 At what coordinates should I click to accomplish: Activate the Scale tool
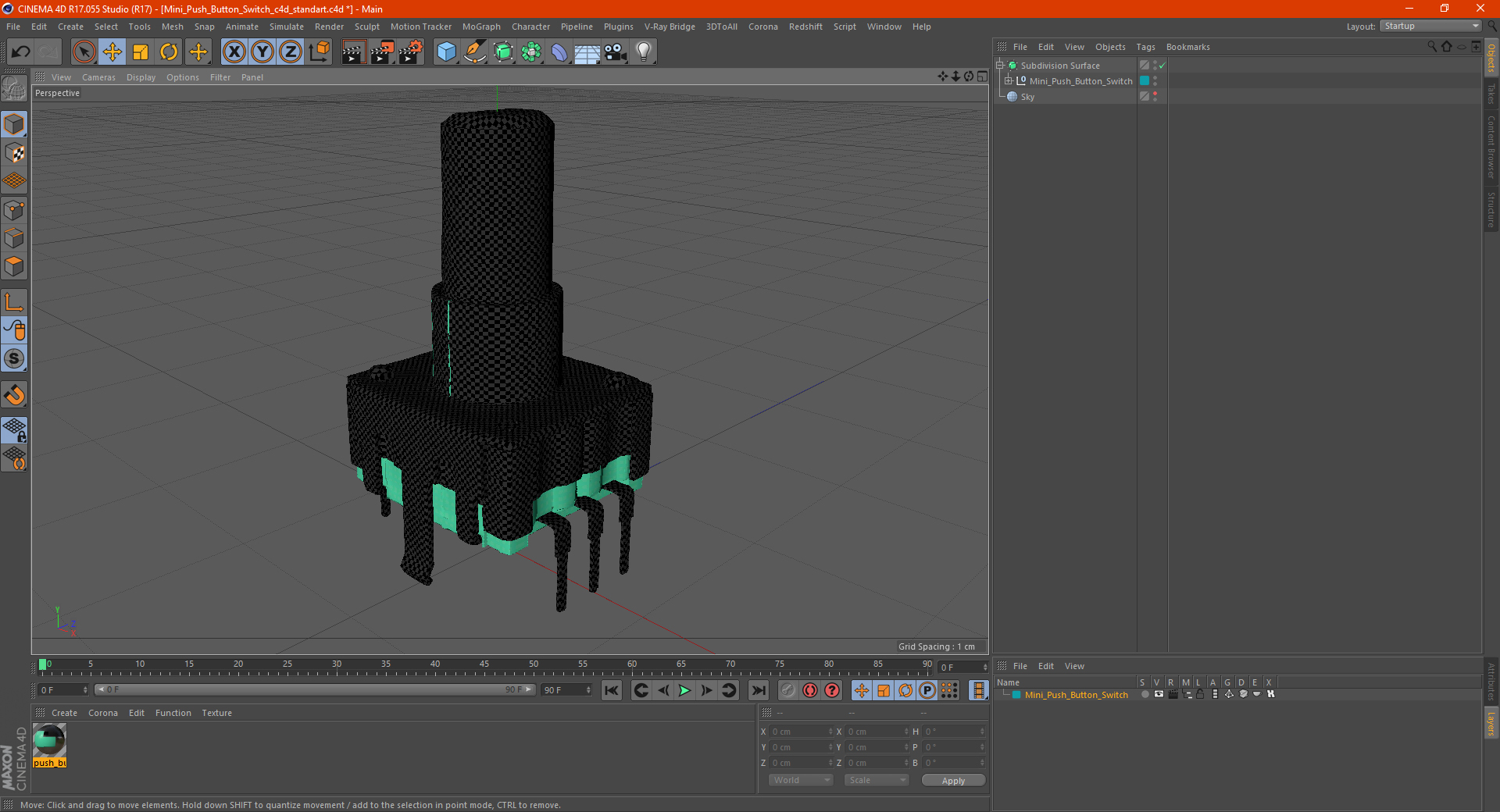(x=141, y=52)
